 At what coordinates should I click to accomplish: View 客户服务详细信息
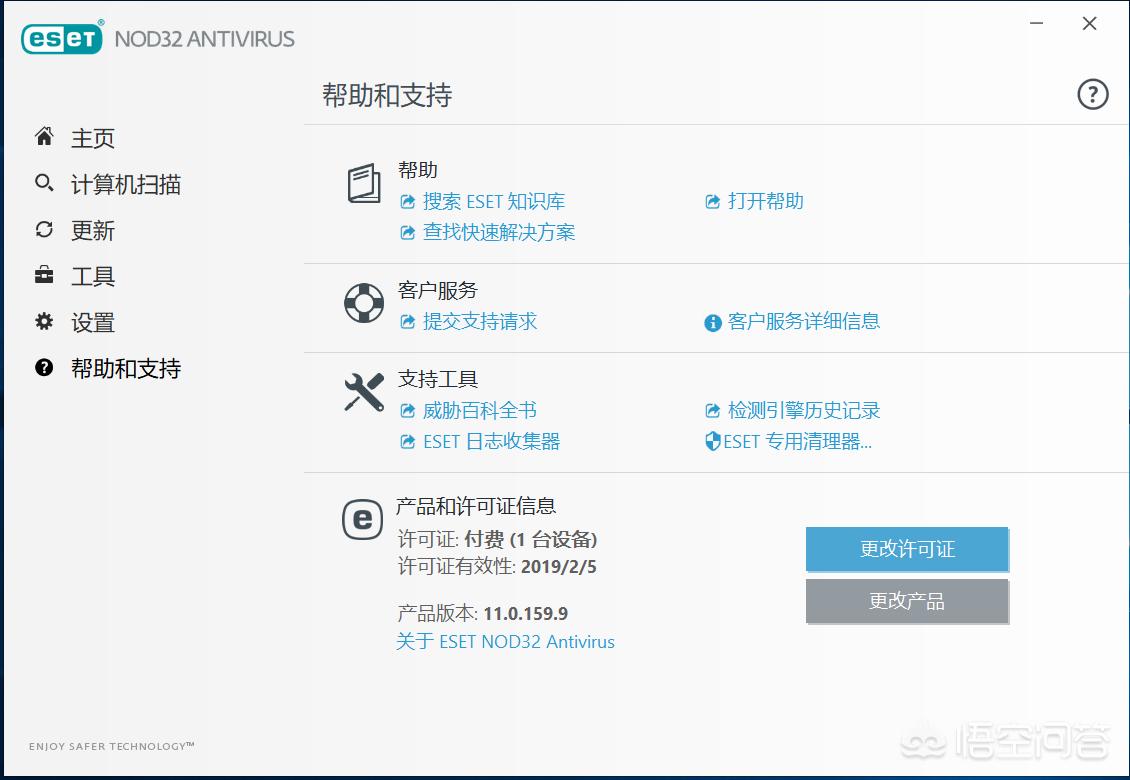(x=804, y=322)
